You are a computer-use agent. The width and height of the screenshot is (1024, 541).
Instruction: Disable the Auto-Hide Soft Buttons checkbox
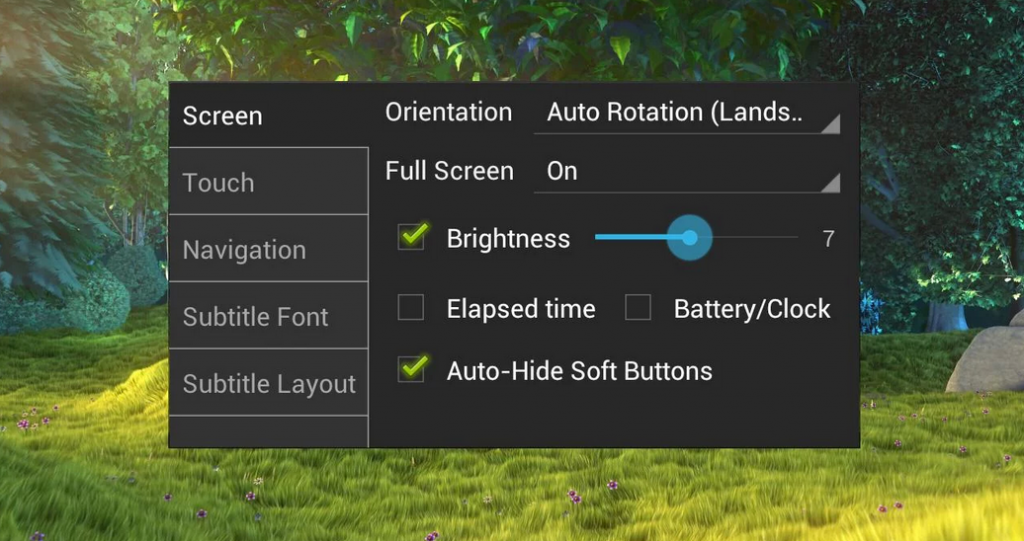click(x=411, y=370)
